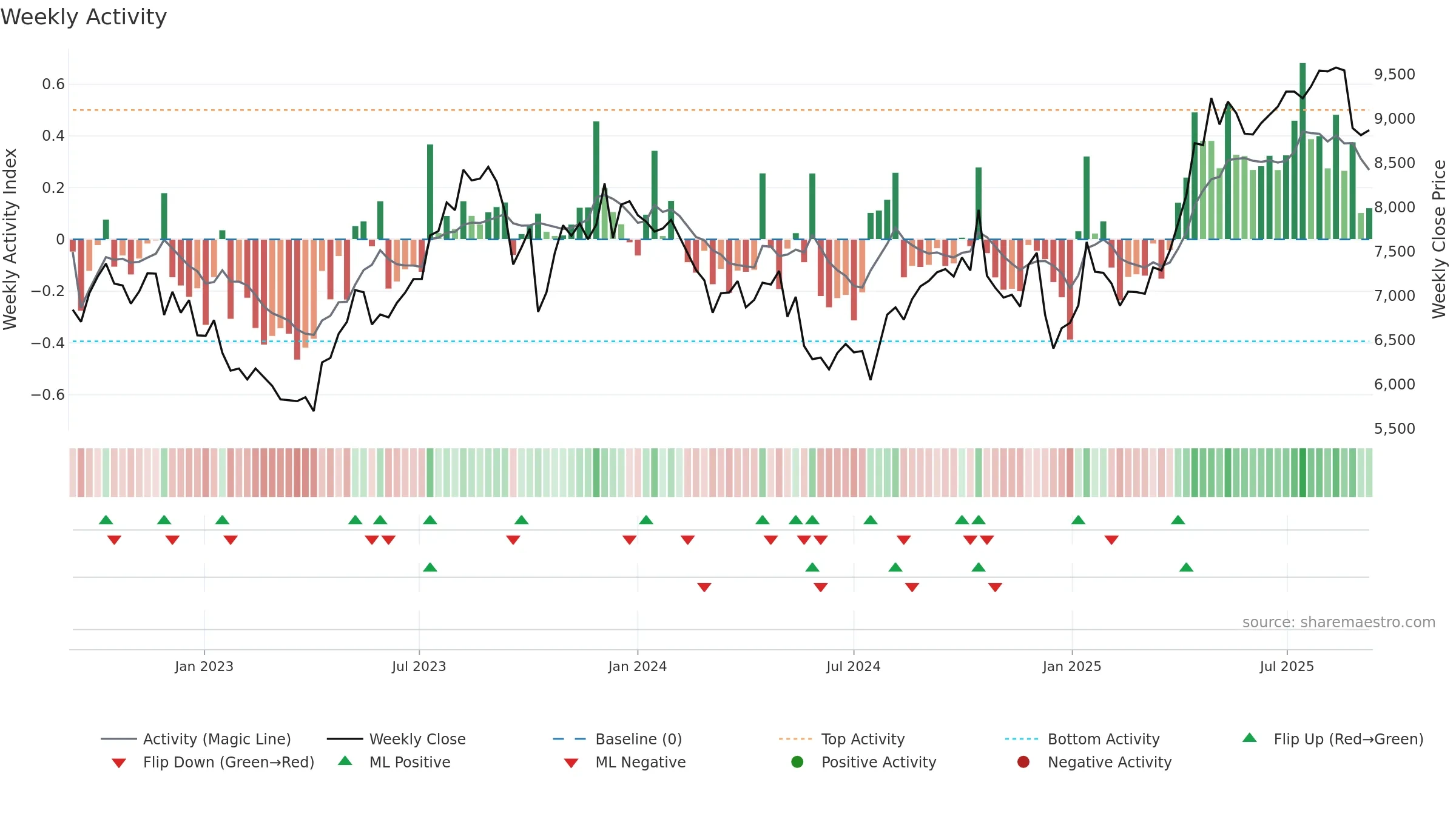
Task: Click the Weekly Close Price axis title
Action: (1439, 239)
